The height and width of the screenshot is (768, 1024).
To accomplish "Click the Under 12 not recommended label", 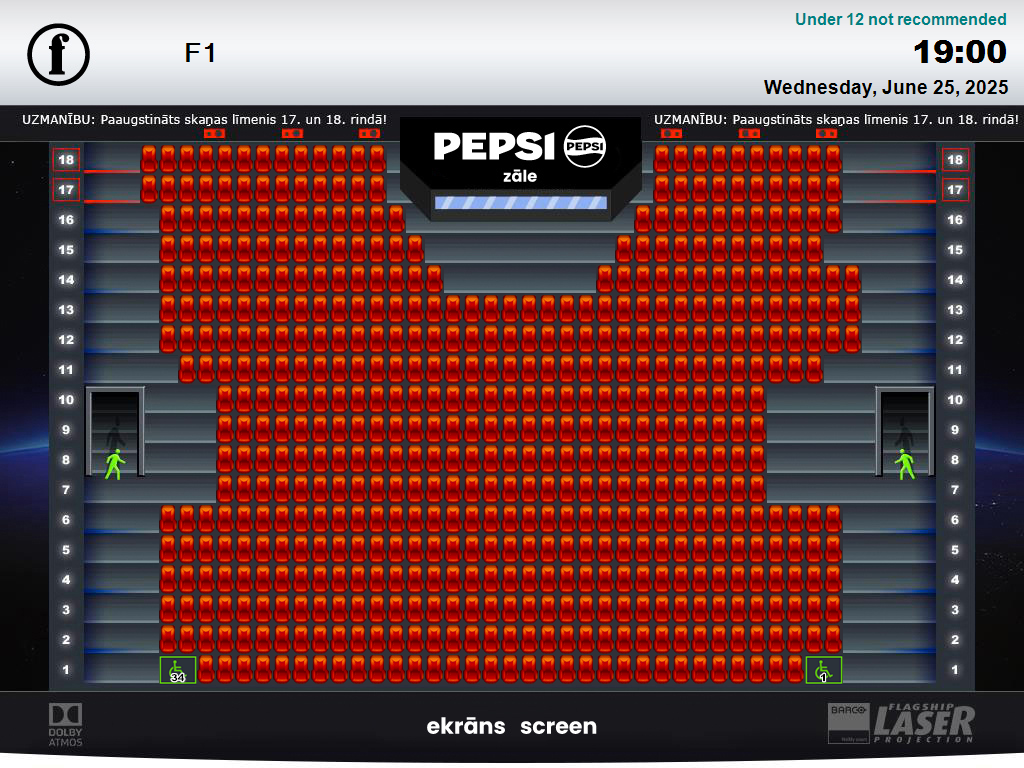I will pos(901,20).
